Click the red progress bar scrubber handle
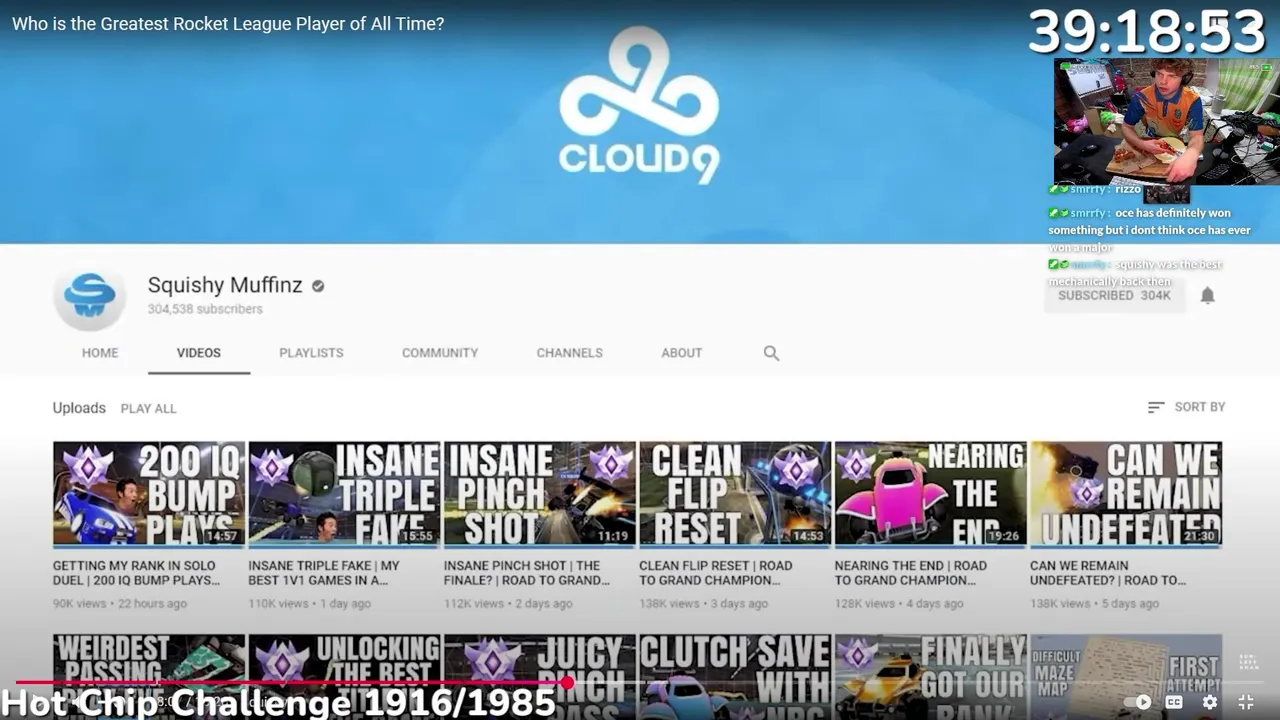Image resolution: width=1280 pixels, height=720 pixels. (568, 683)
